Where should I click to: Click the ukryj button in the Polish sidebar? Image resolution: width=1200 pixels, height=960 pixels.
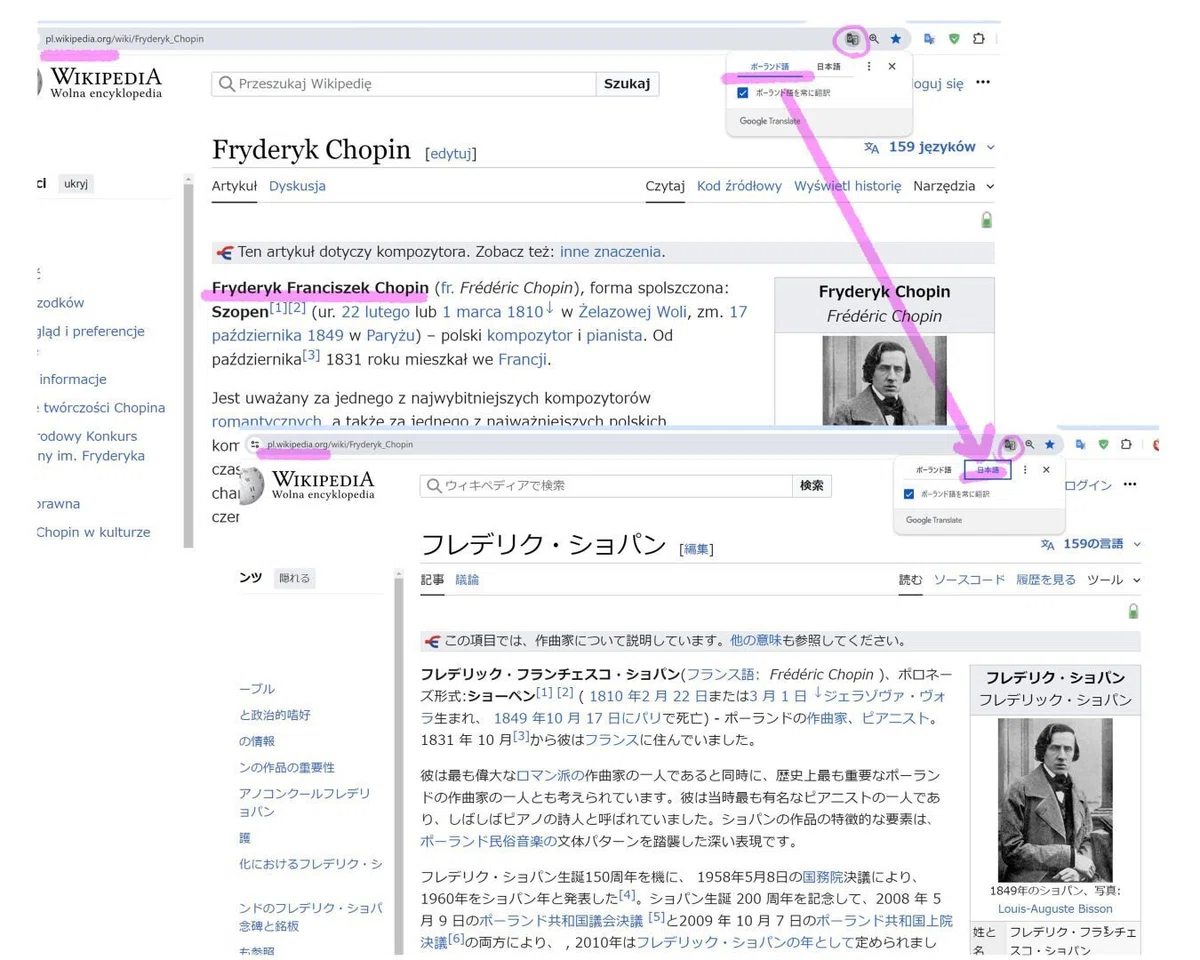[76, 184]
